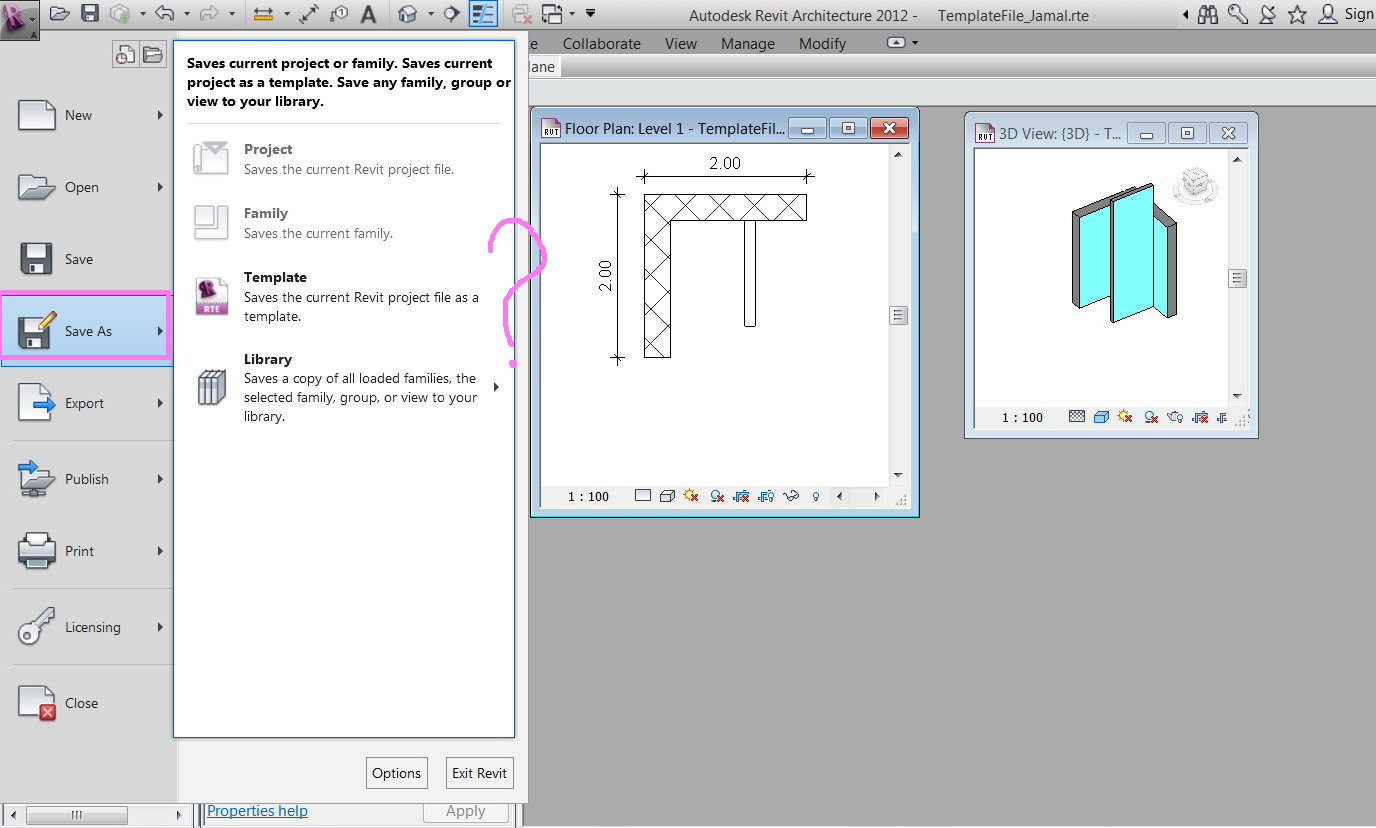Click the Redo arrow icon
Screen dimensions: 1376x828
tap(209, 14)
